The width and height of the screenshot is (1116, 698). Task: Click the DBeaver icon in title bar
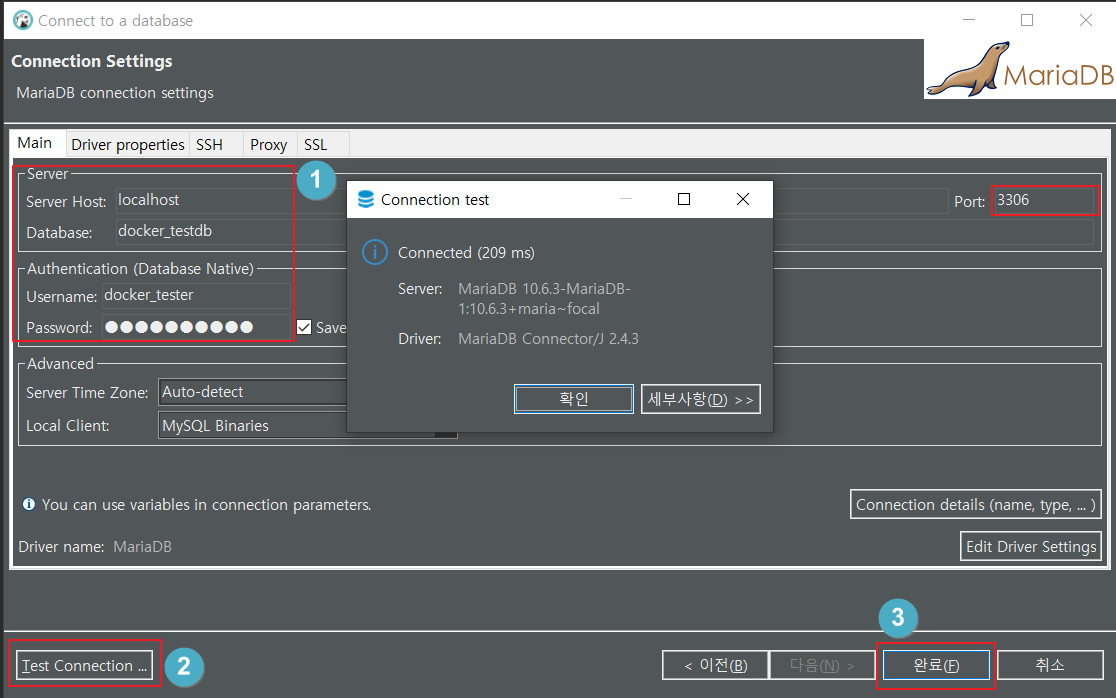click(x=23, y=21)
